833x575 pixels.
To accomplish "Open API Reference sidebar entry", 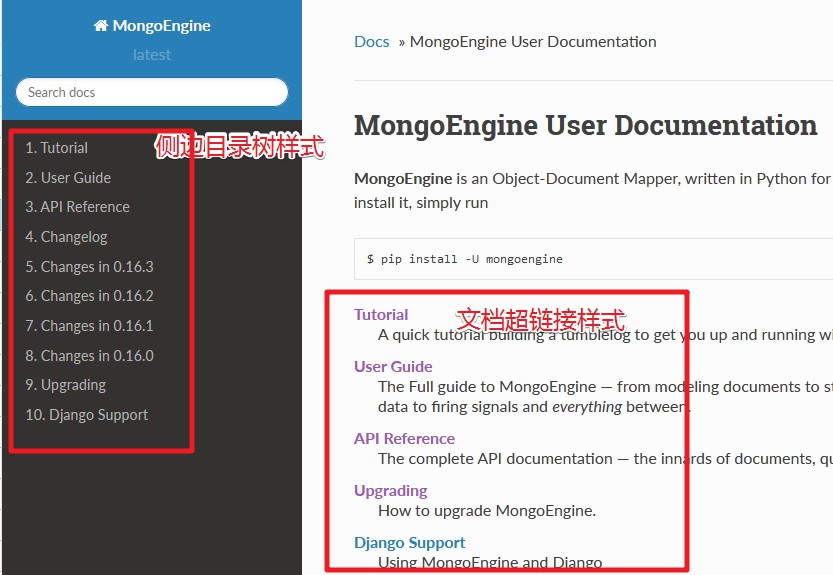I will tap(78, 207).
